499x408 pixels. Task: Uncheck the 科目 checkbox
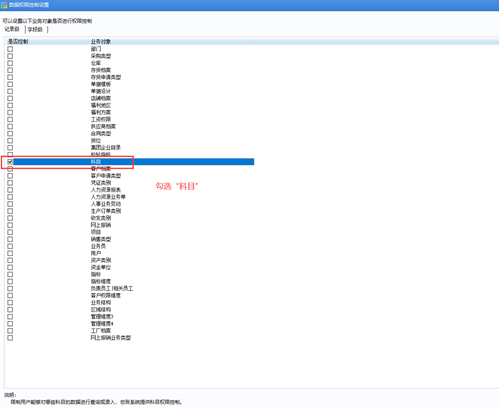click(10, 162)
